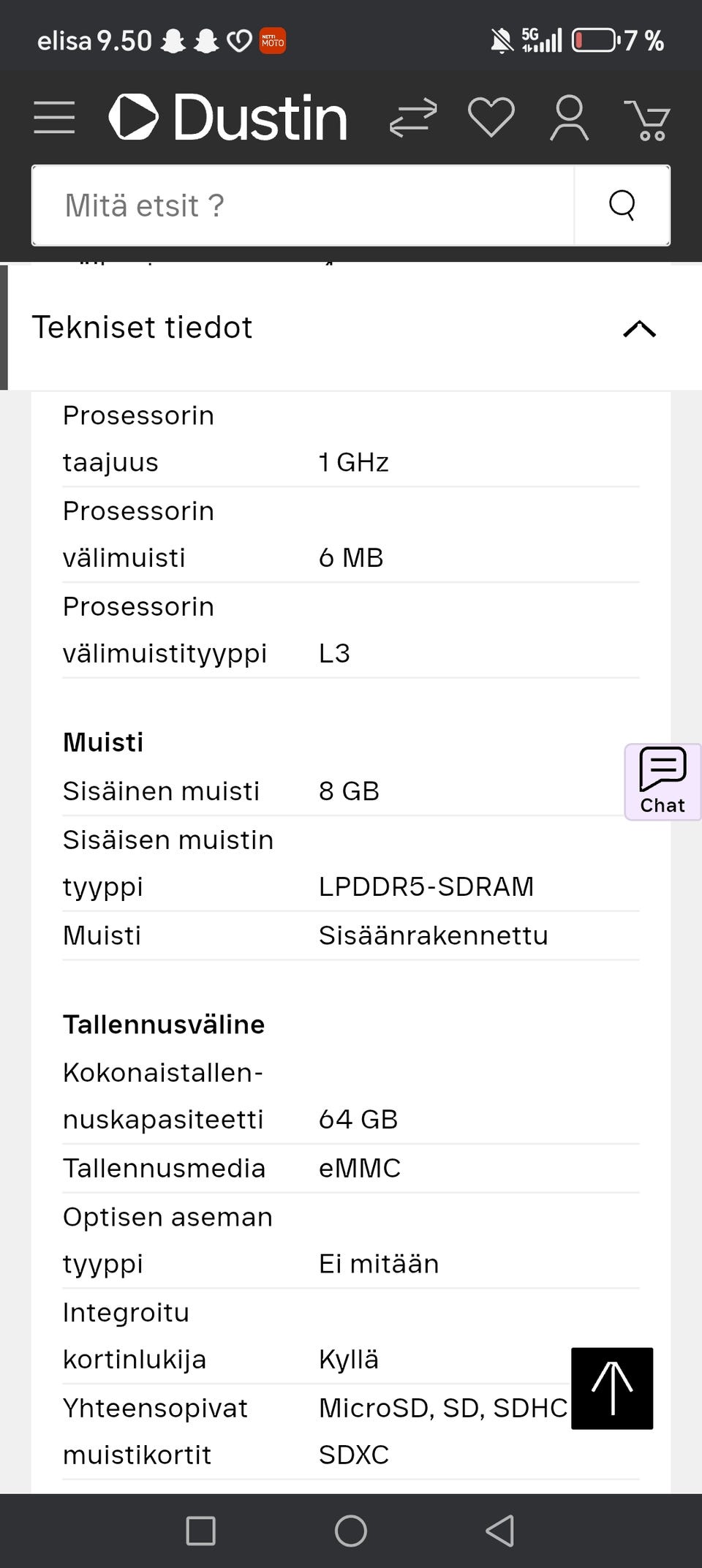
Task: Focus the 'Mitä etsit ?' search field
Action: coord(303,206)
